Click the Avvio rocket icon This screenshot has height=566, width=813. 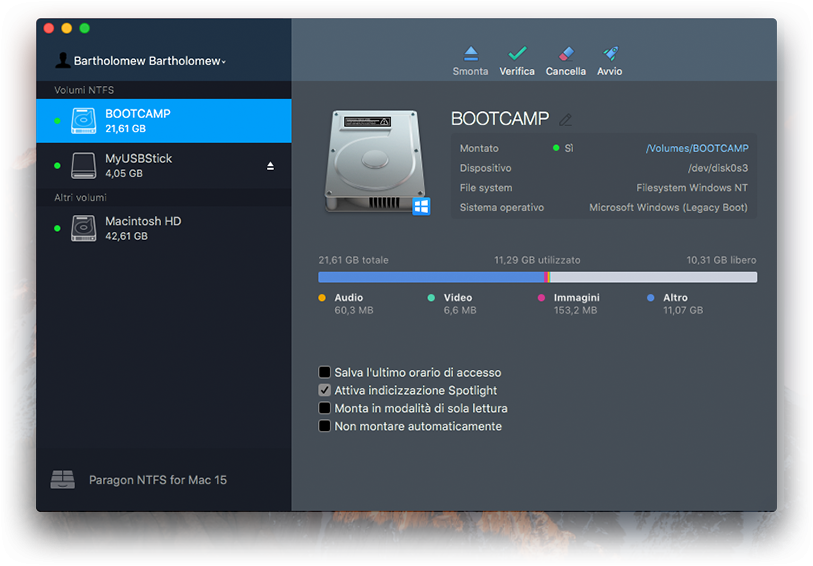tap(610, 53)
